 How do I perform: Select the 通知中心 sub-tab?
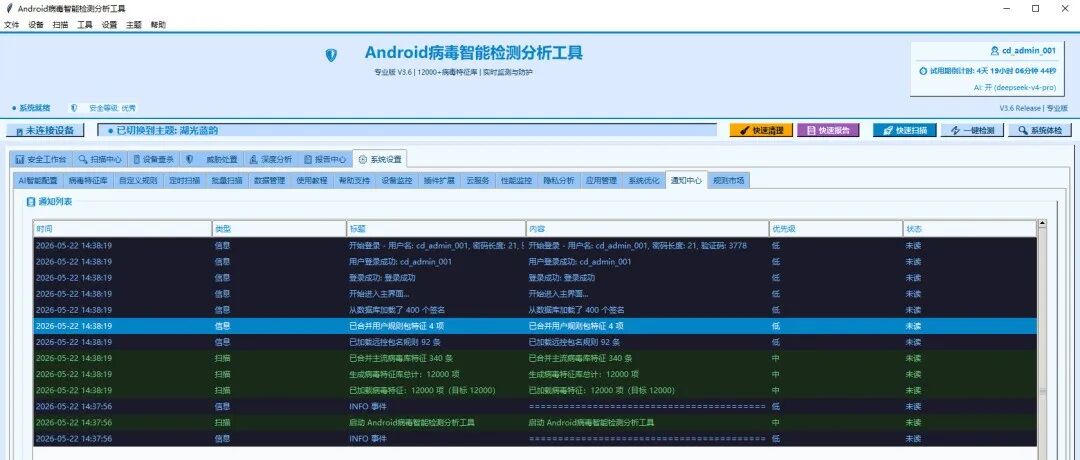[686, 180]
